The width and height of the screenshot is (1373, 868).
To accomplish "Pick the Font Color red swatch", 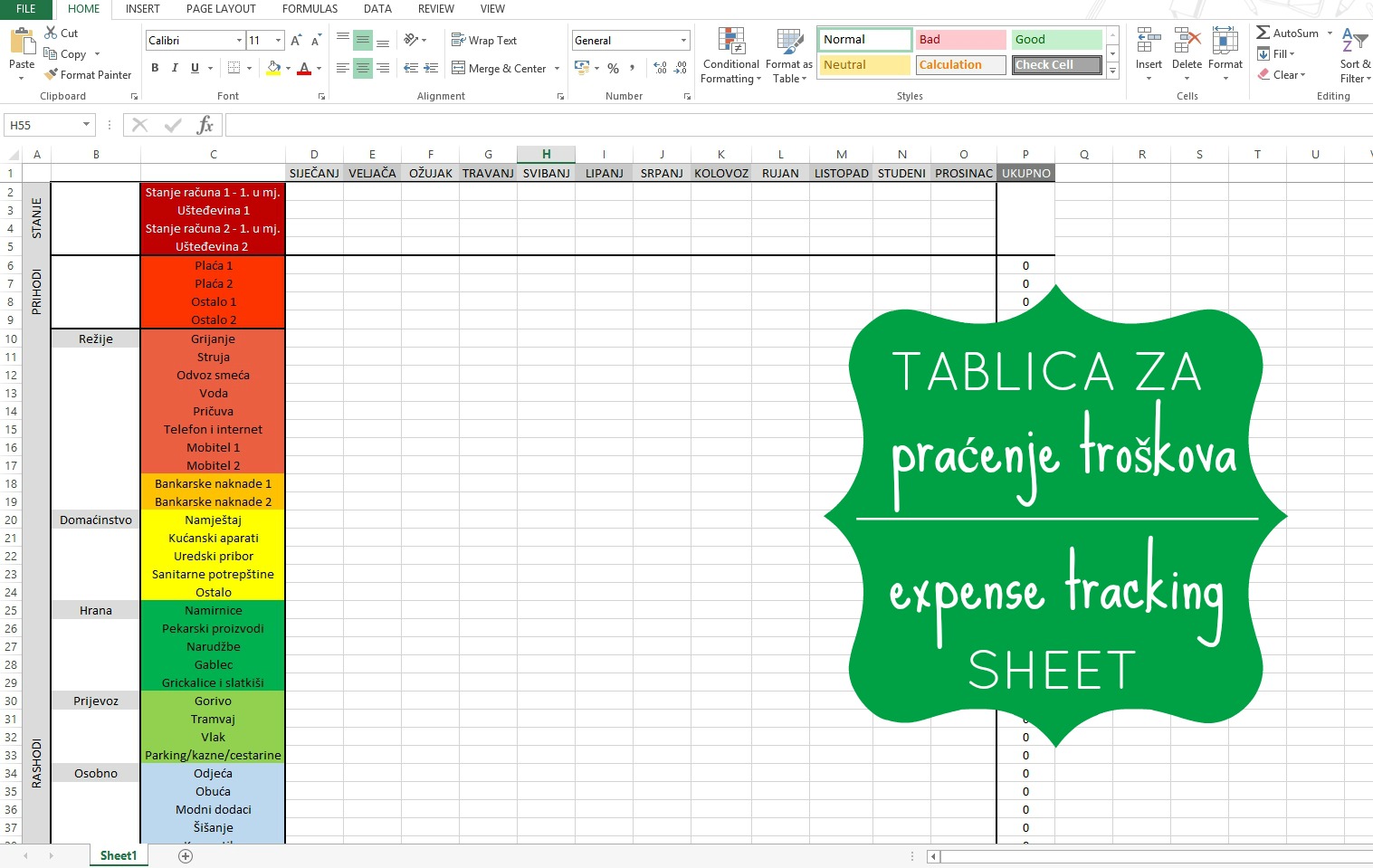I will [x=305, y=73].
